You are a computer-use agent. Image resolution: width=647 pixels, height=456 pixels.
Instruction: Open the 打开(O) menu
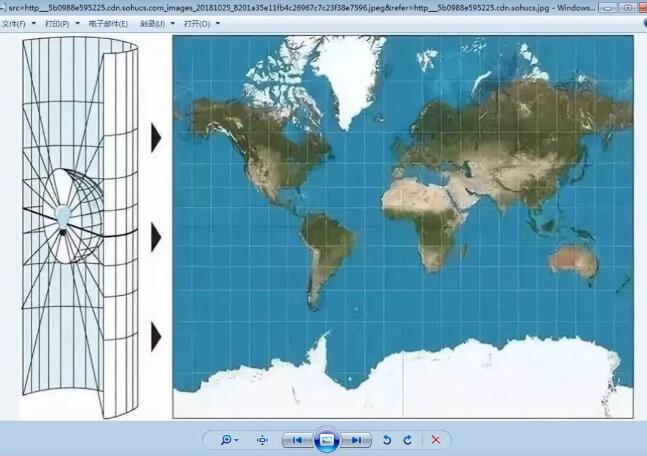(202, 24)
